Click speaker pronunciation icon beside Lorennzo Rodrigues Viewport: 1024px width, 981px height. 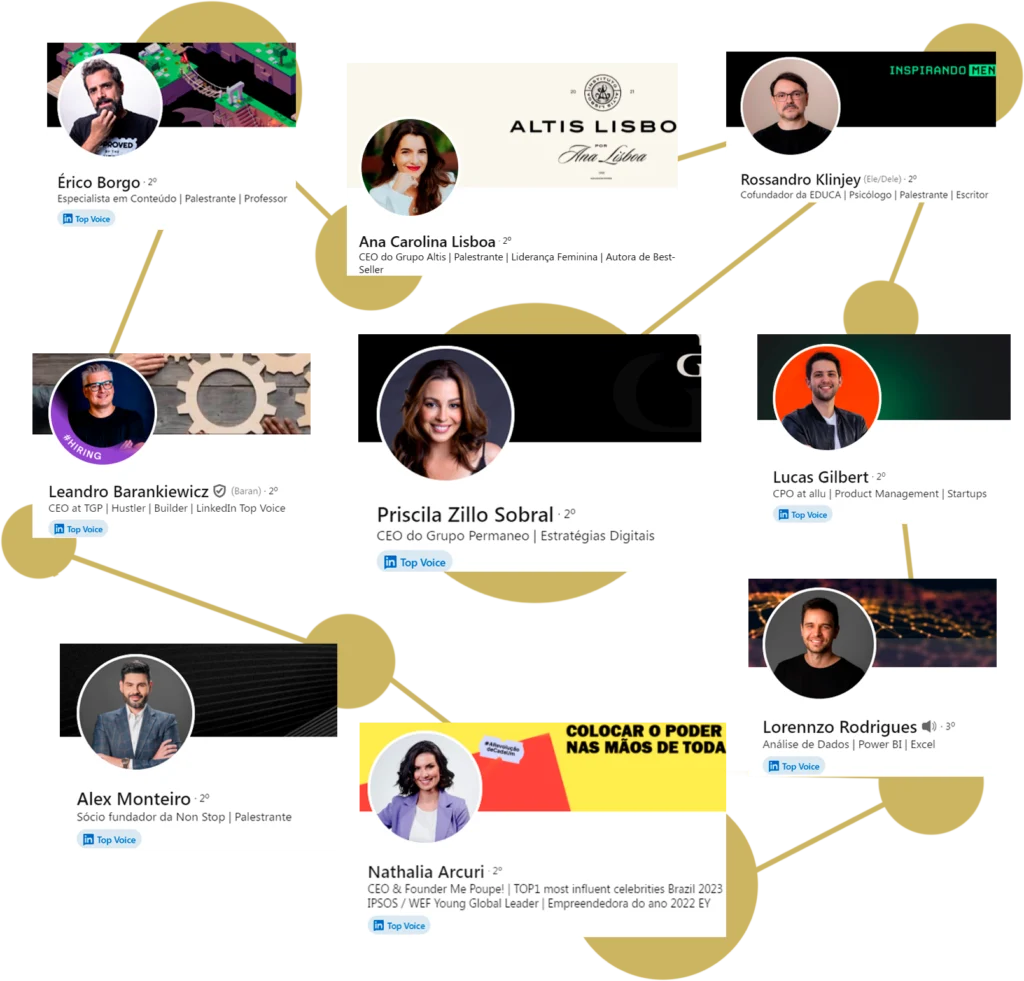tap(929, 726)
